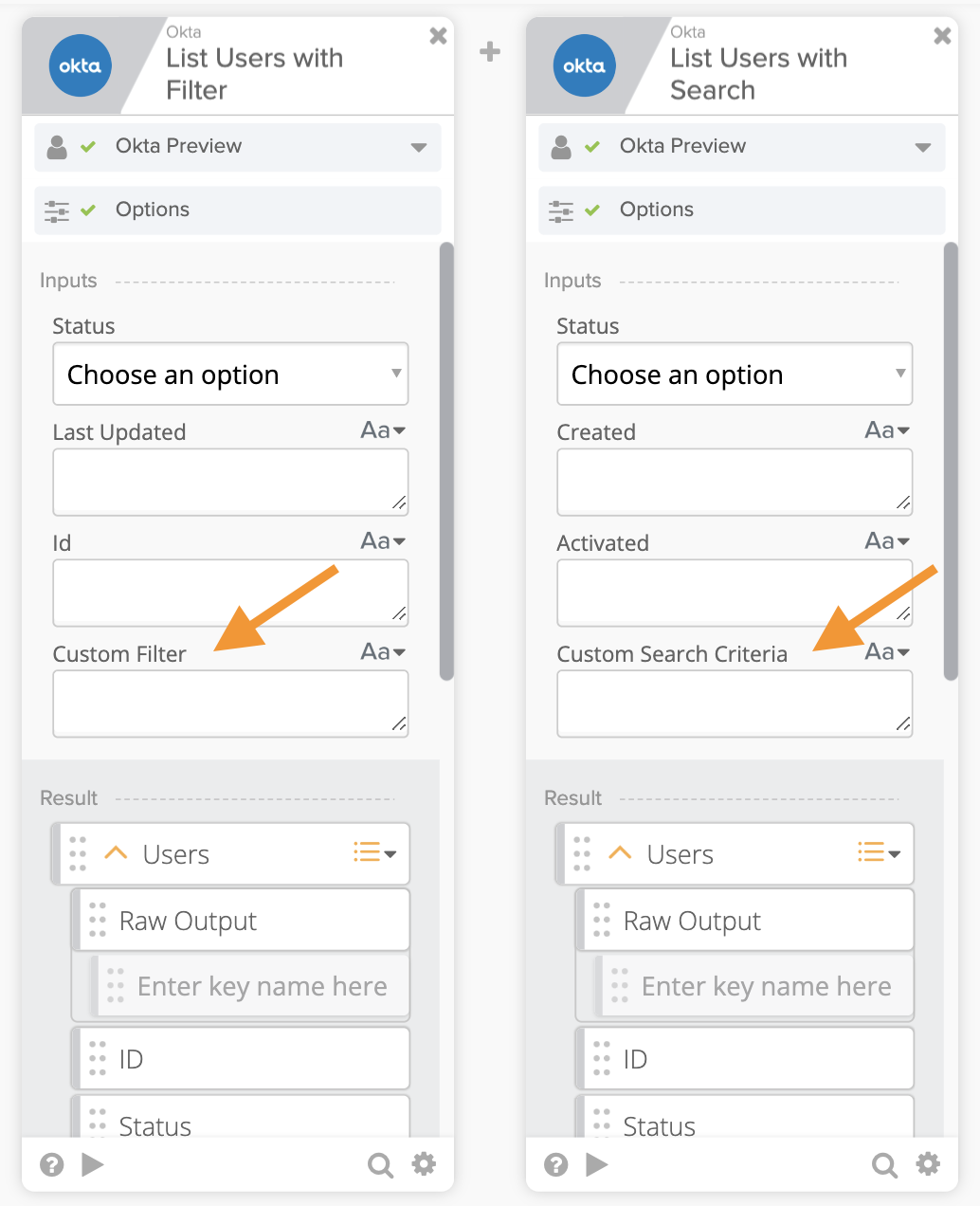Open Aa type menu for Custom Filter field

(384, 652)
